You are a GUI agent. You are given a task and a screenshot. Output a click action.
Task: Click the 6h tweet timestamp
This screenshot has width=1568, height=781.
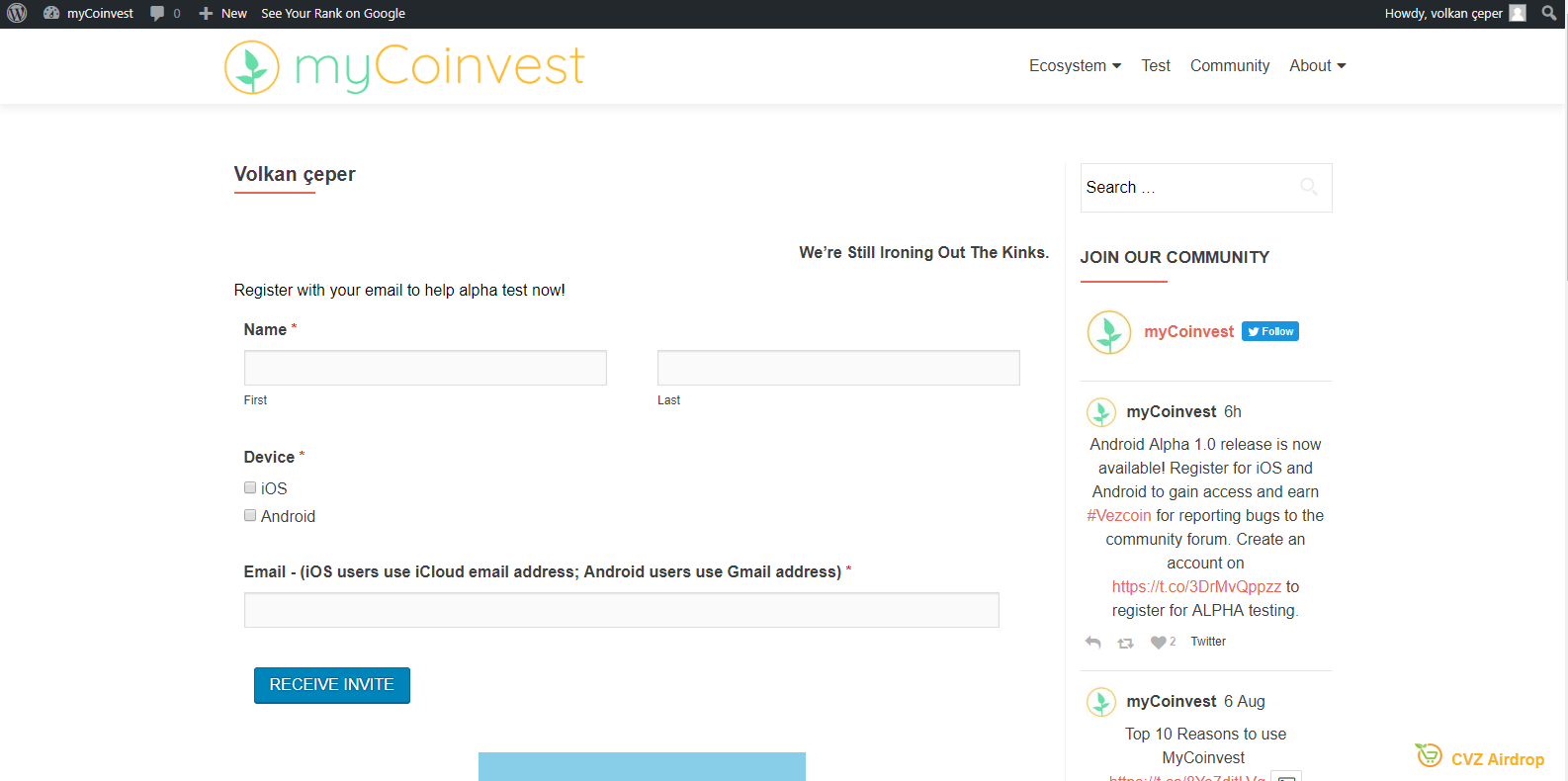(x=1233, y=411)
